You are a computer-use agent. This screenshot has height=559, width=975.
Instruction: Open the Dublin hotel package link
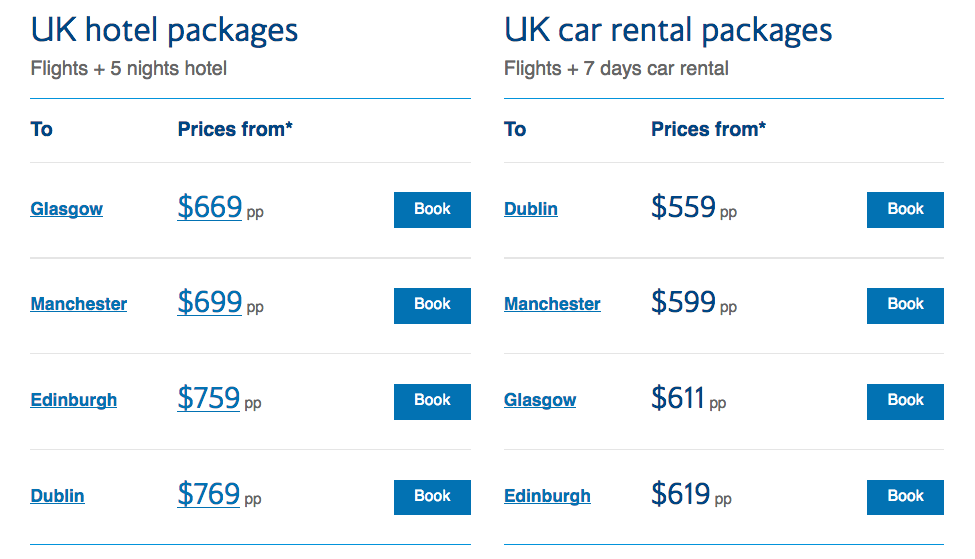57,496
